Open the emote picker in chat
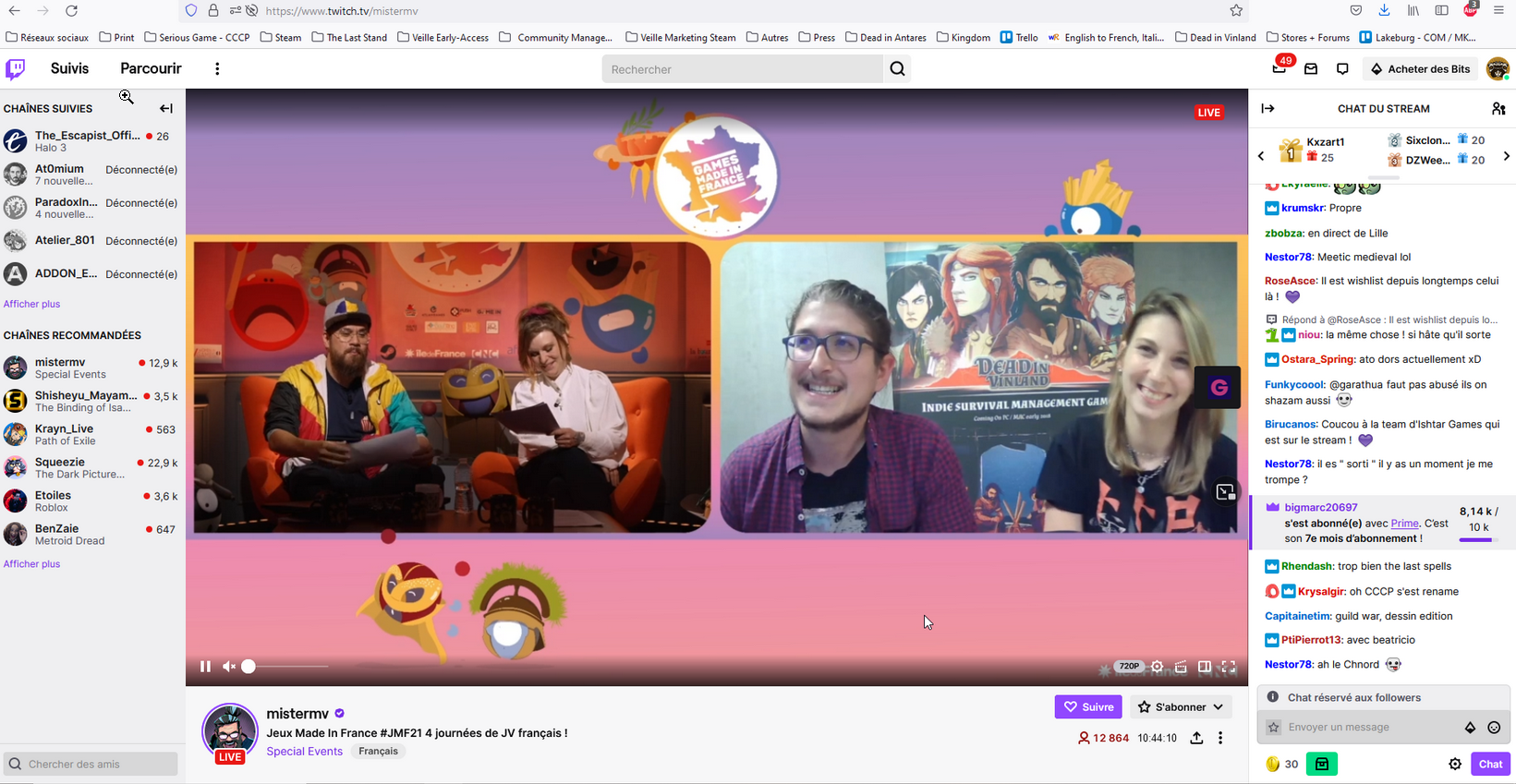The image size is (1516, 784). tap(1494, 728)
